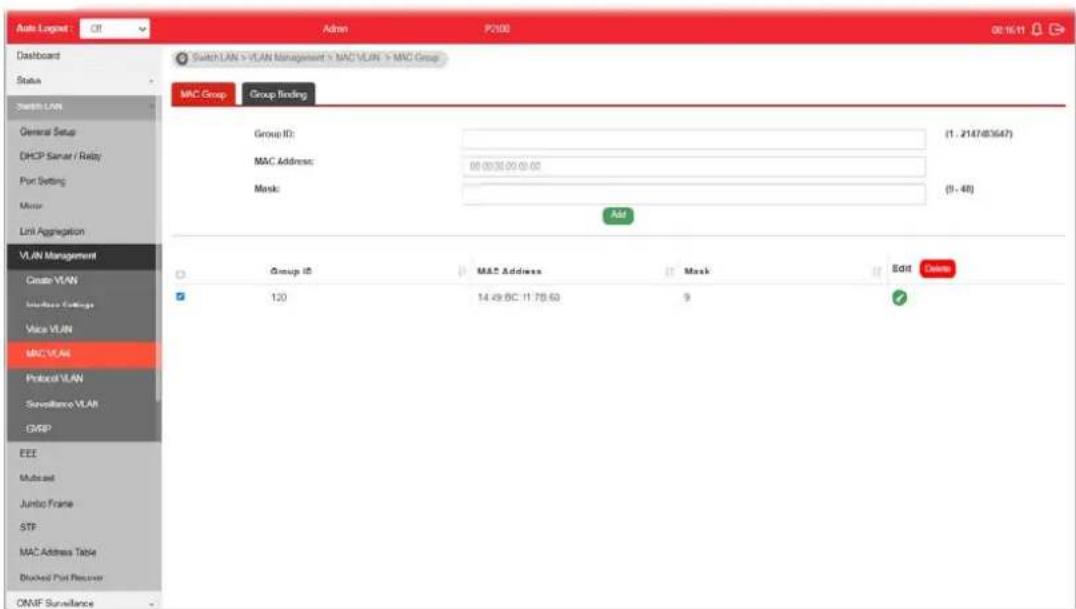Open Blocked Port Recover menu item

pyautogui.click(x=61, y=577)
